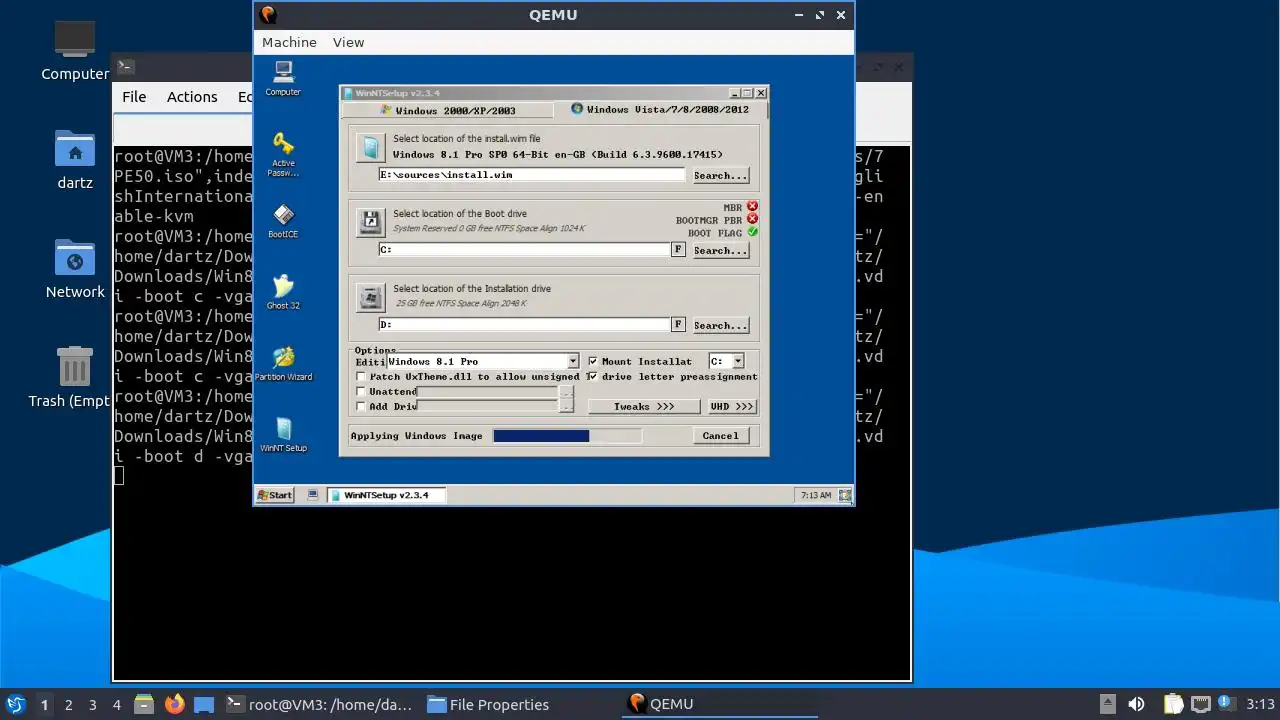Open the Actions menu in terminal window
This screenshot has height=720, width=1280.
coord(192,97)
